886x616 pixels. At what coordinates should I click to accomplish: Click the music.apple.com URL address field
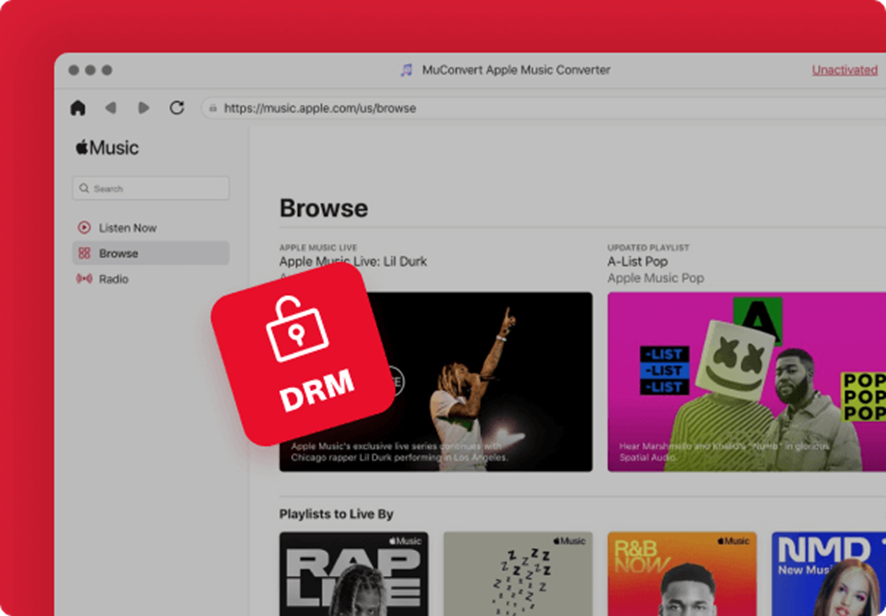pyautogui.click(x=542, y=108)
